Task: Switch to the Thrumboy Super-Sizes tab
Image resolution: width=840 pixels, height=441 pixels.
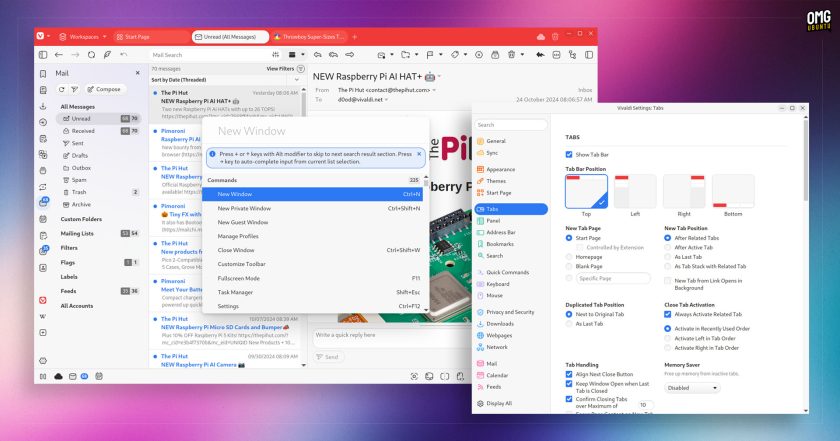Action: 309,36
